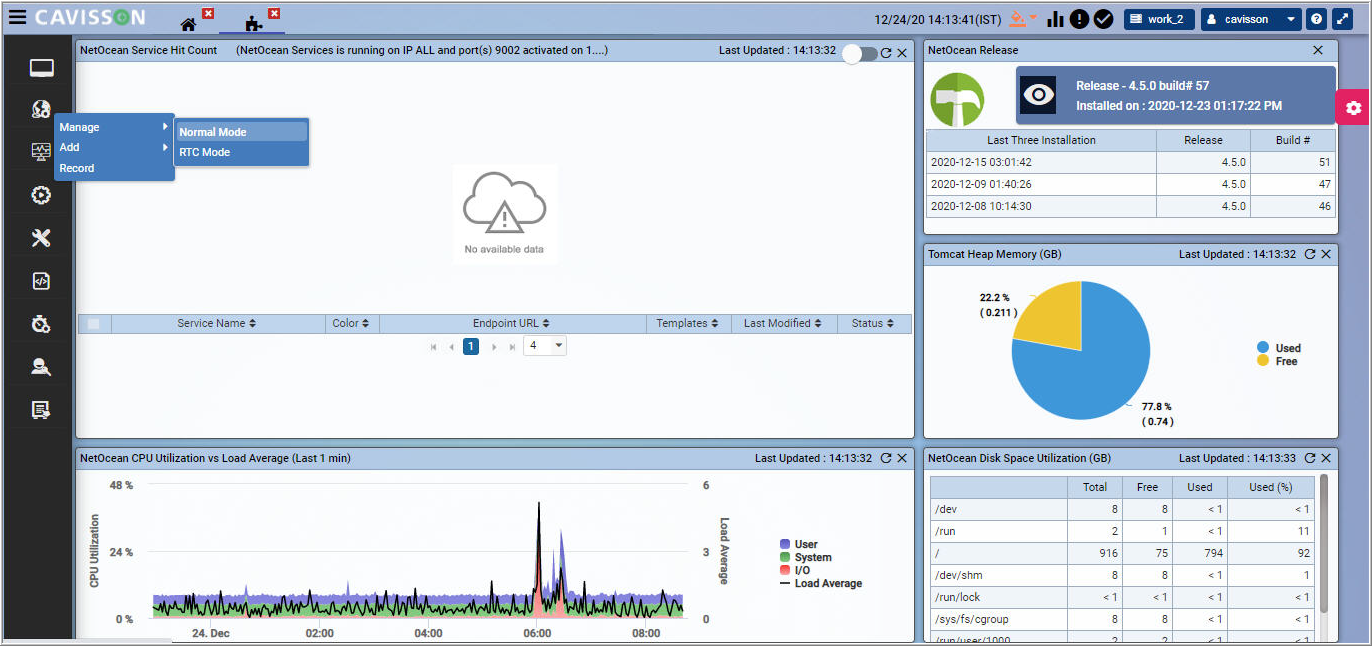Open rows-per-page dropdown showing 4

545,346
